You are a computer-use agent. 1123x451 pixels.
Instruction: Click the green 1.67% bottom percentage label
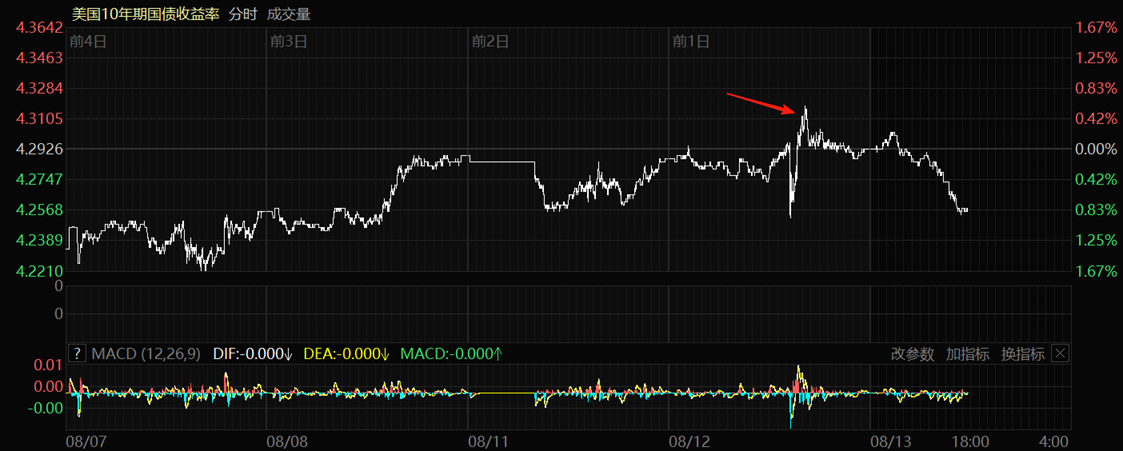(1099, 271)
